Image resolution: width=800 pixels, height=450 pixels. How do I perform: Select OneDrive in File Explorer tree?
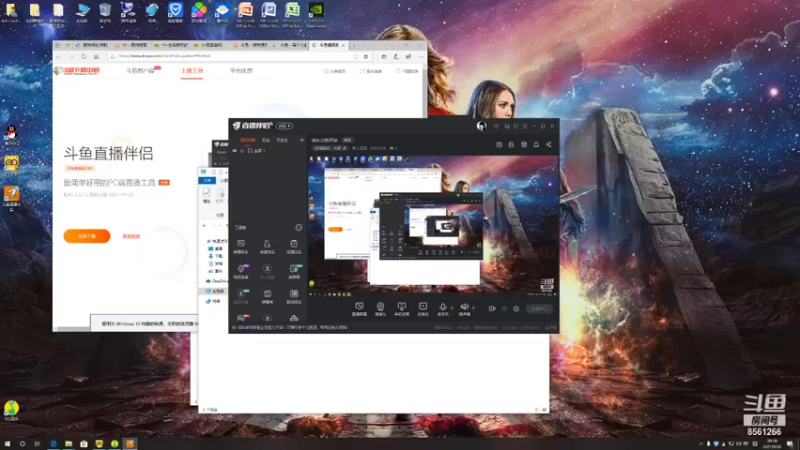pos(217,281)
